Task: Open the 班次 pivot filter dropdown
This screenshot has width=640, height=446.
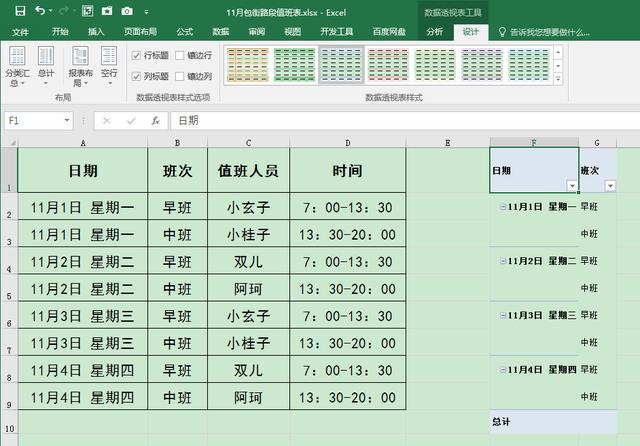Action: click(610, 186)
